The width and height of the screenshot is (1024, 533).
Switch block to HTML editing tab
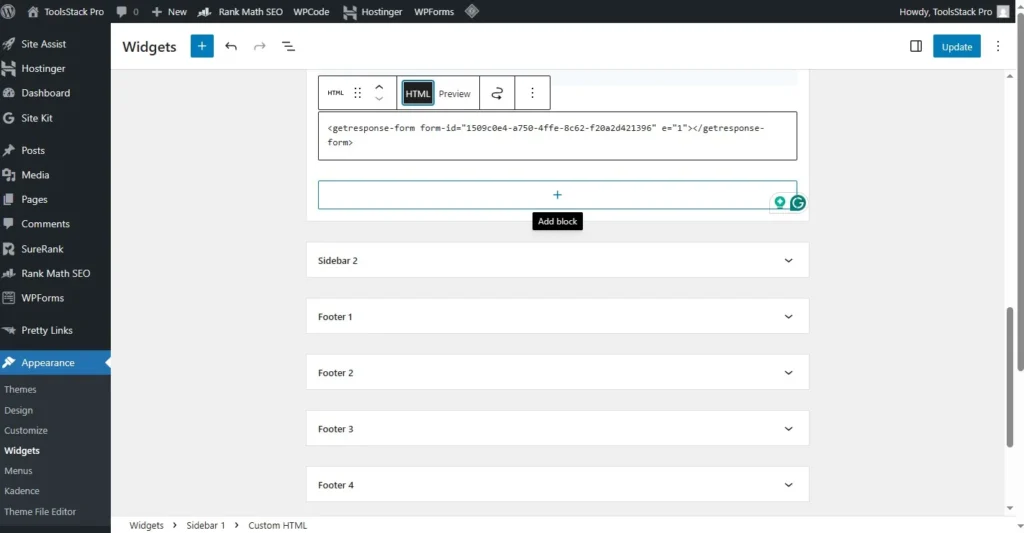[x=418, y=93]
